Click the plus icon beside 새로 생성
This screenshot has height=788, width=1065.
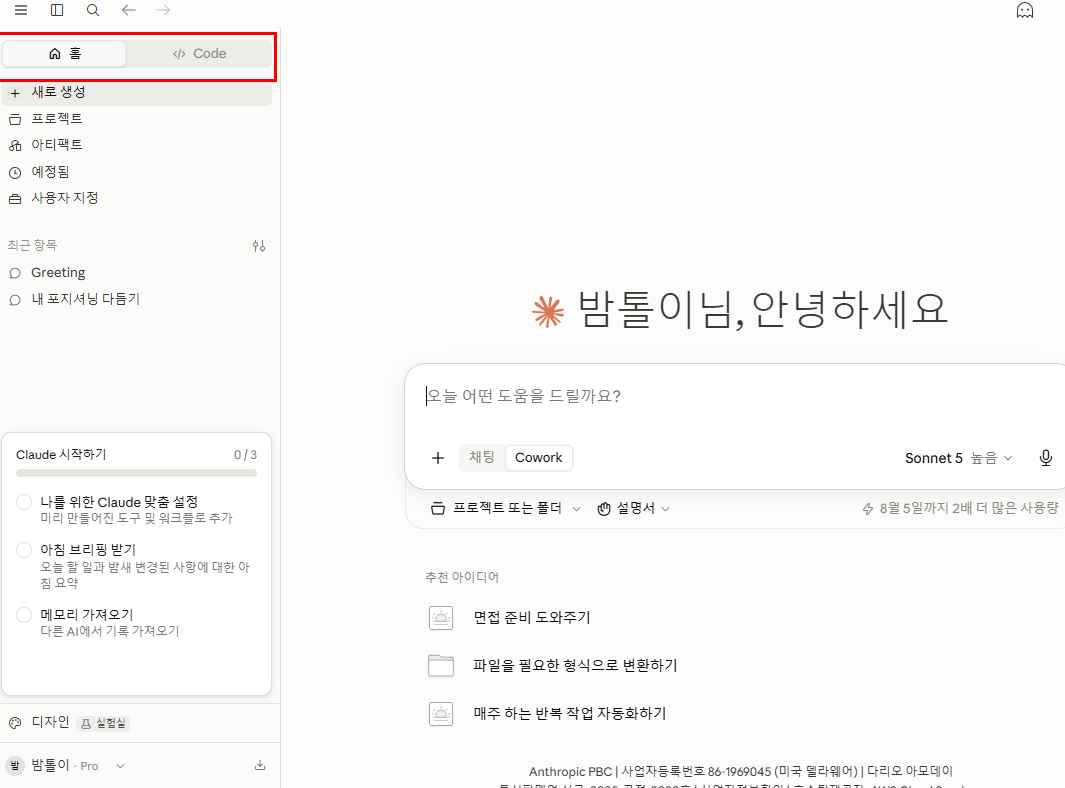click(x=15, y=93)
